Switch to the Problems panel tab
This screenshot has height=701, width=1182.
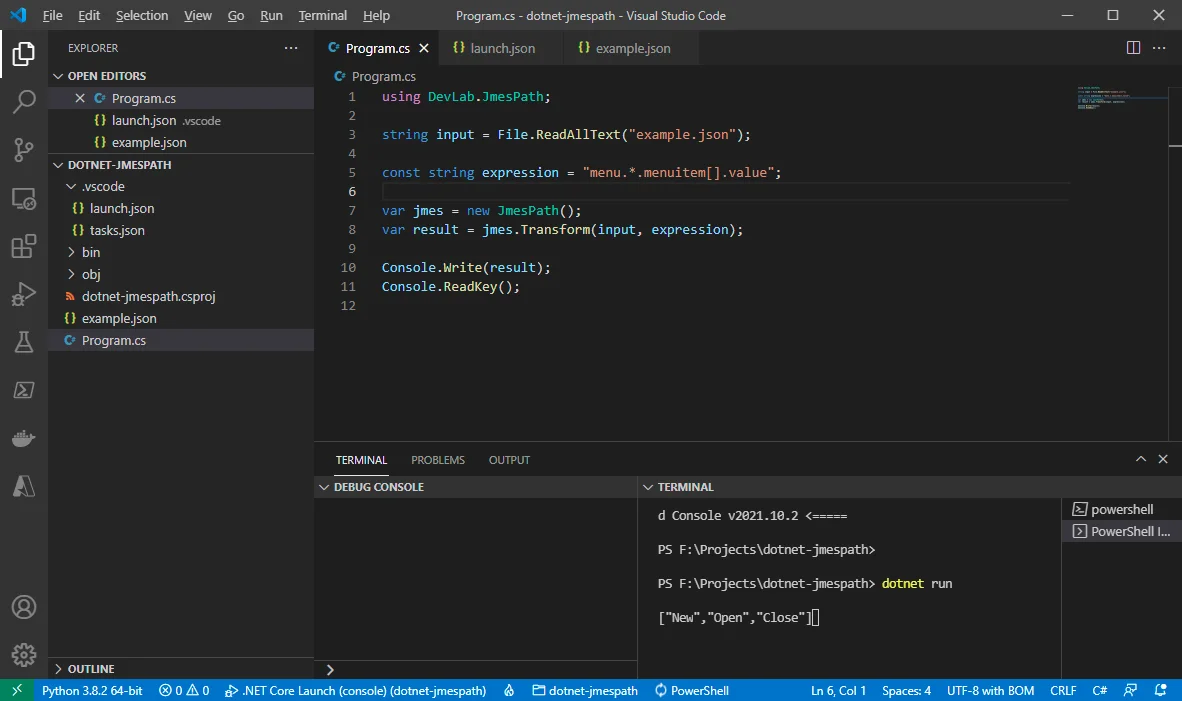click(x=438, y=460)
